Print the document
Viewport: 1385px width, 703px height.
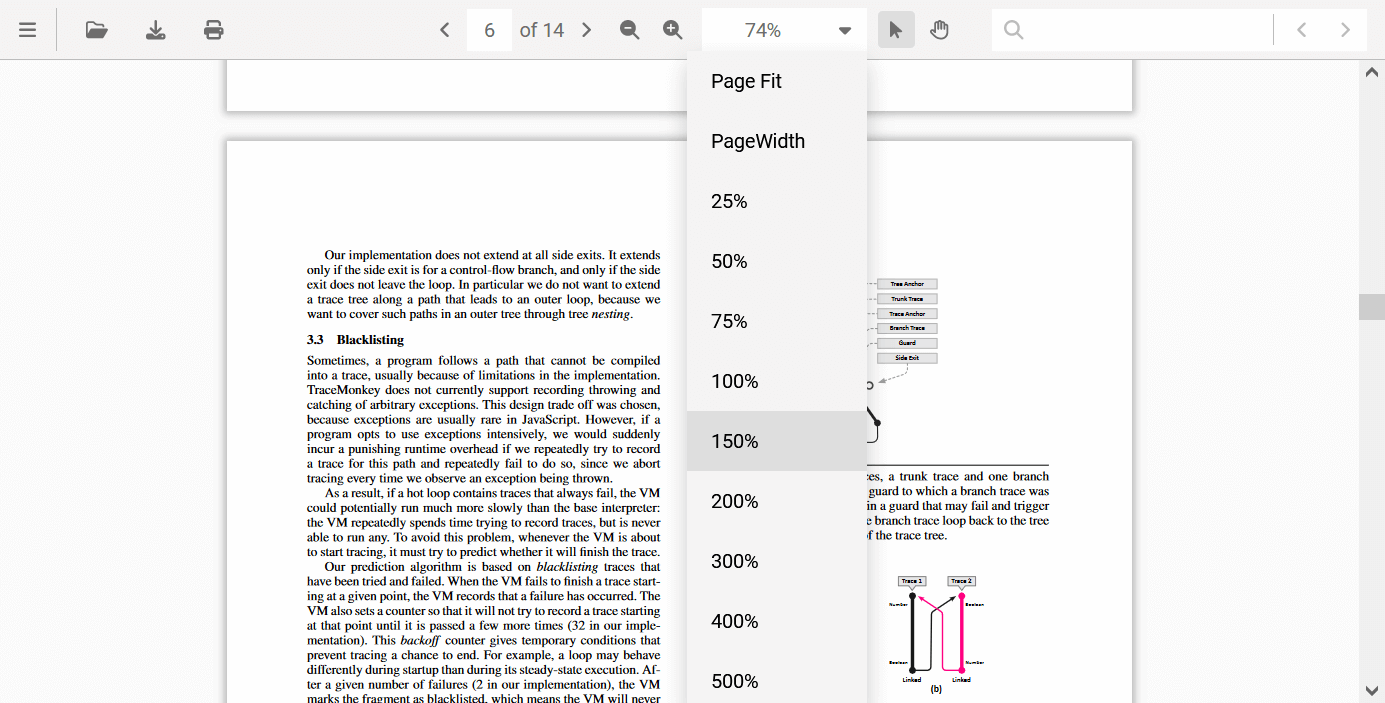[x=214, y=30]
